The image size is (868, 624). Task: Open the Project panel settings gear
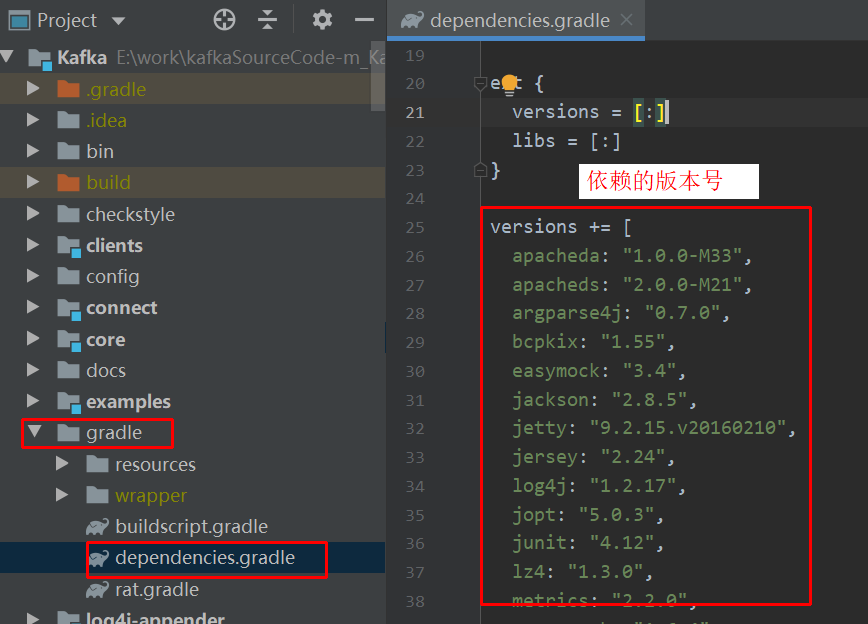point(321,19)
